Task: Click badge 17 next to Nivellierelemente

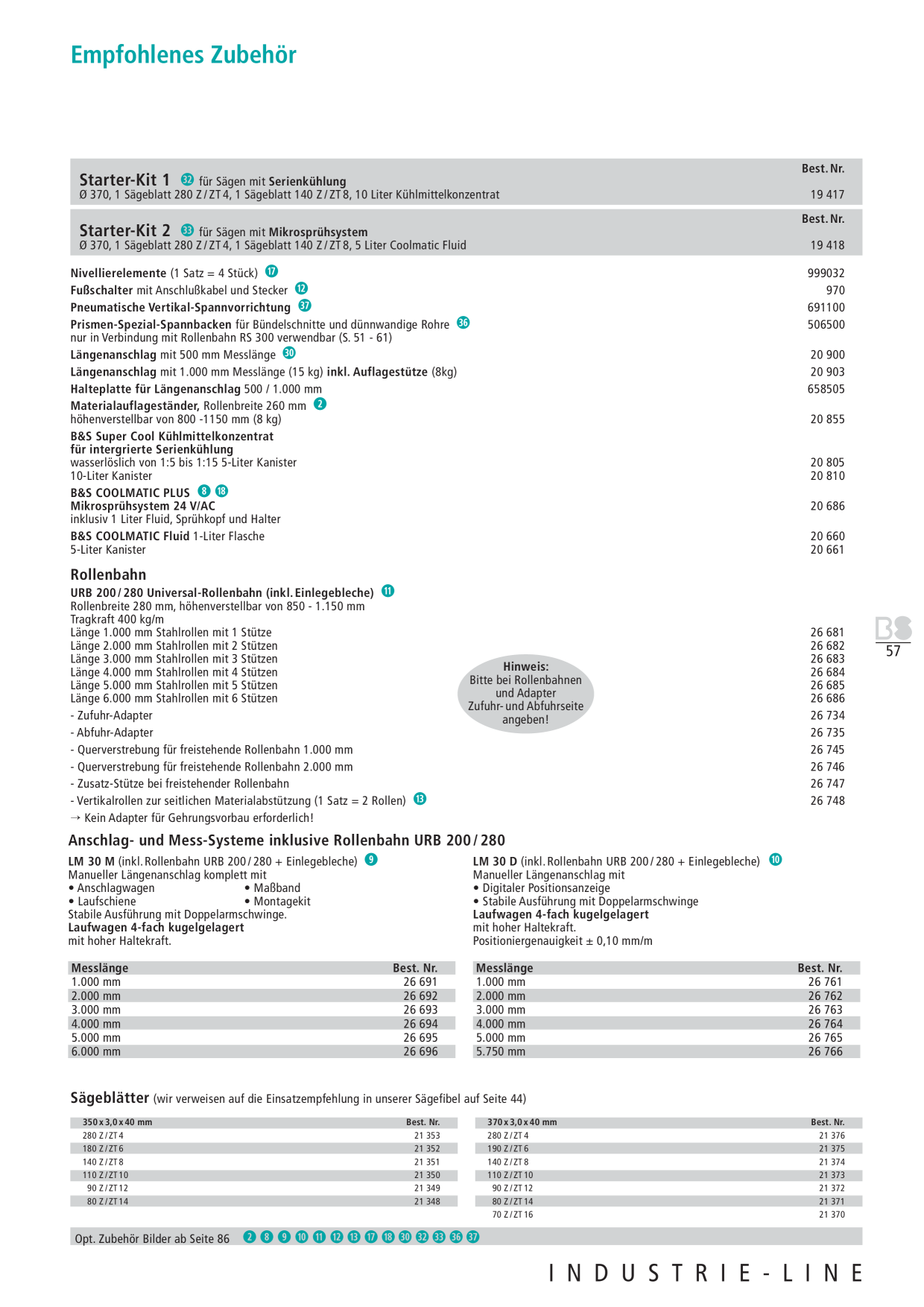Action: (272, 271)
